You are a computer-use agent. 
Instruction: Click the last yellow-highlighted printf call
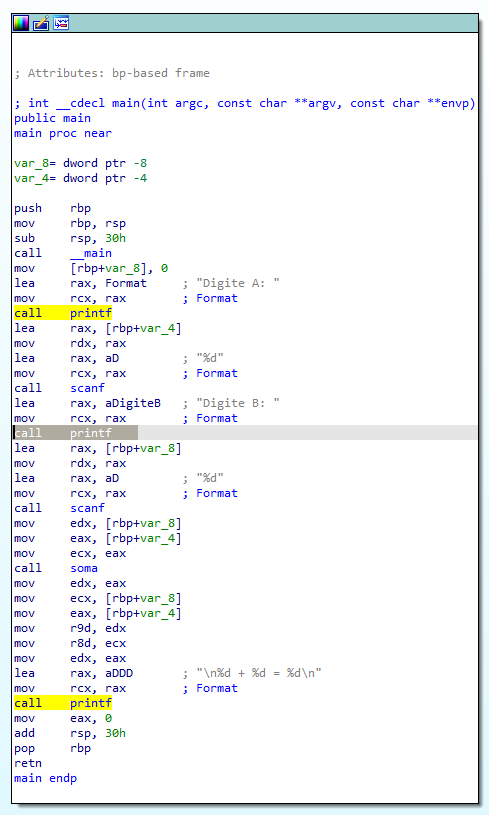[x=63, y=703]
